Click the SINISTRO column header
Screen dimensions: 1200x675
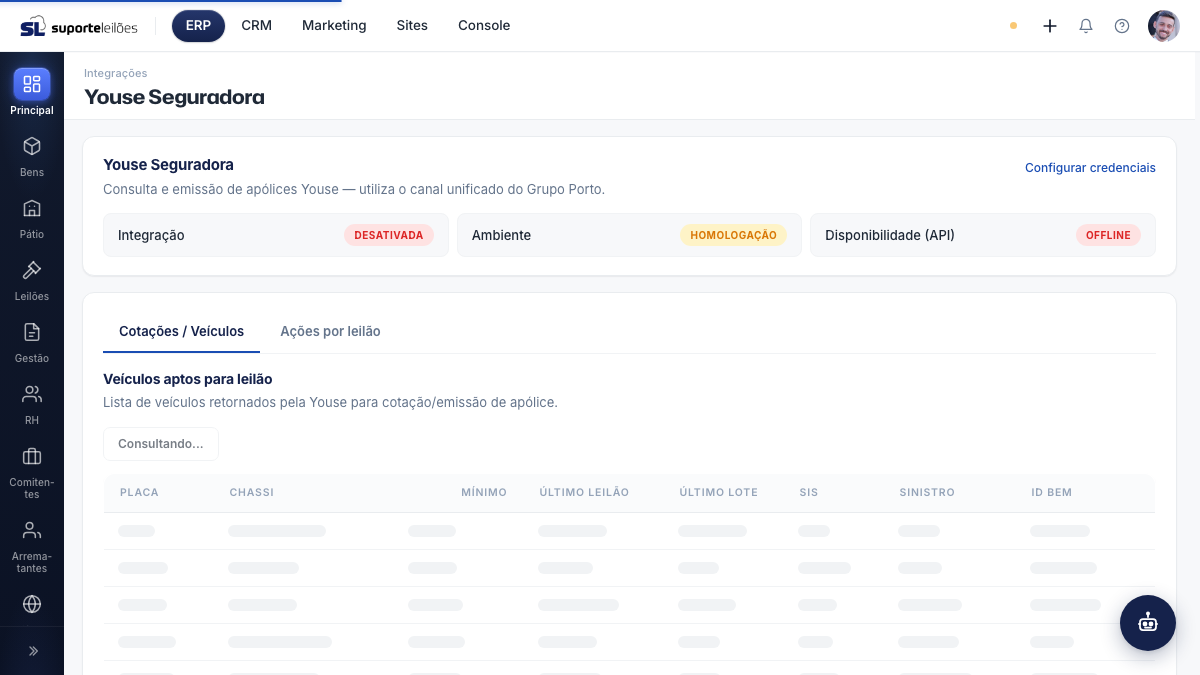click(927, 492)
